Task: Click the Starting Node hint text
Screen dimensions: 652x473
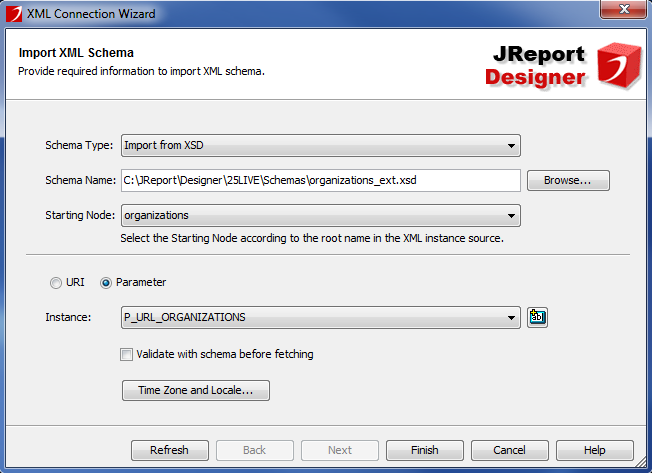Action: [312, 238]
